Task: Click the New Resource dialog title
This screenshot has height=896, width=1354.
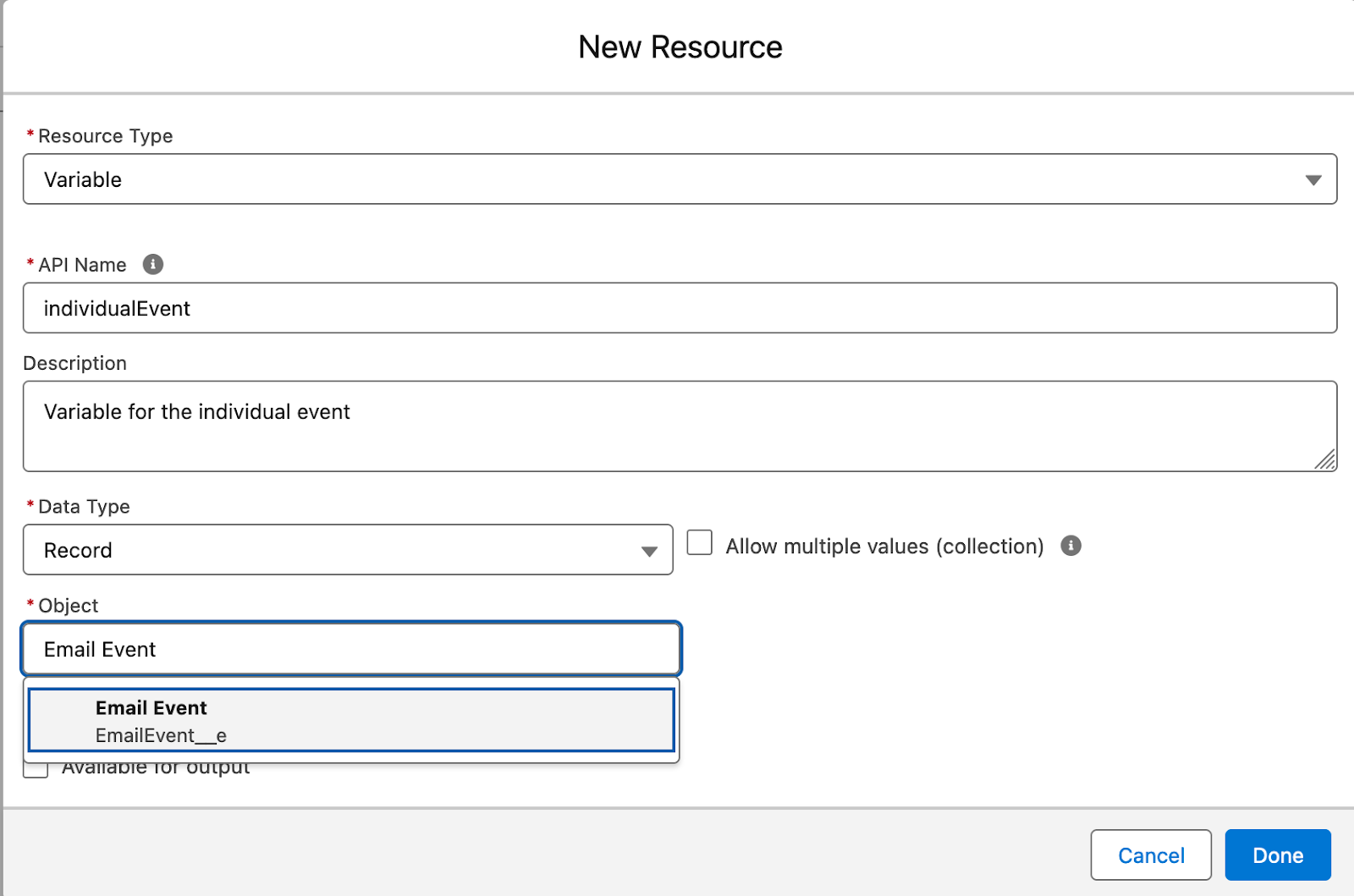Action: 680,47
